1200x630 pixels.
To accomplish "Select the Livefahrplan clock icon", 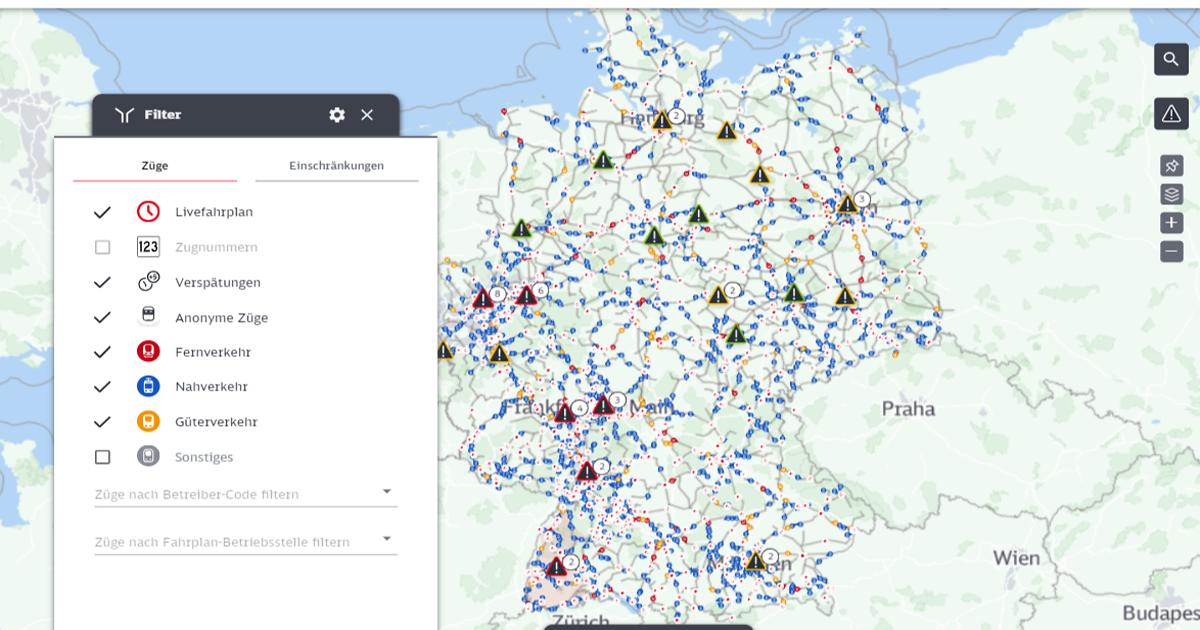I will [148, 211].
